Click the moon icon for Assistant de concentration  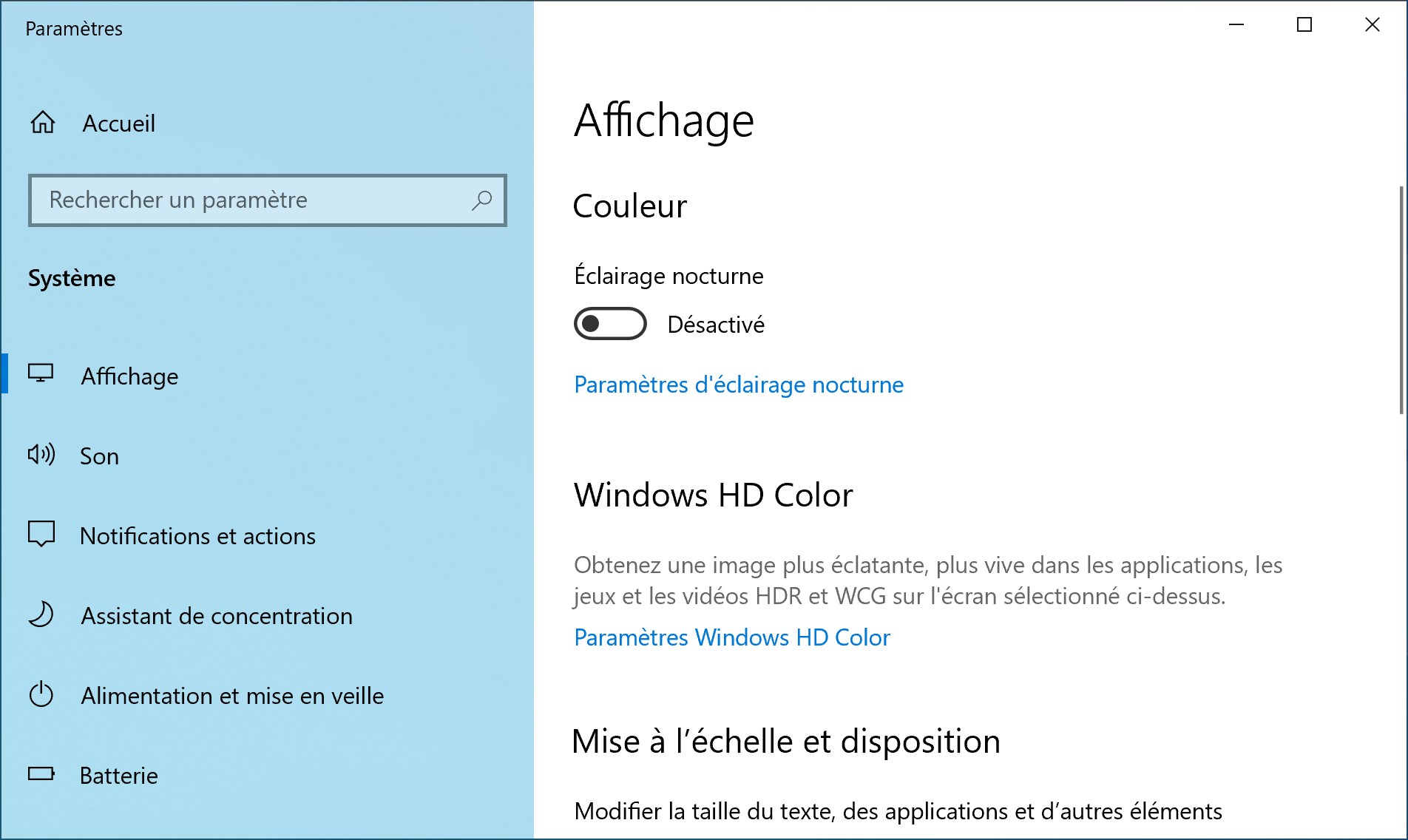[x=41, y=614]
